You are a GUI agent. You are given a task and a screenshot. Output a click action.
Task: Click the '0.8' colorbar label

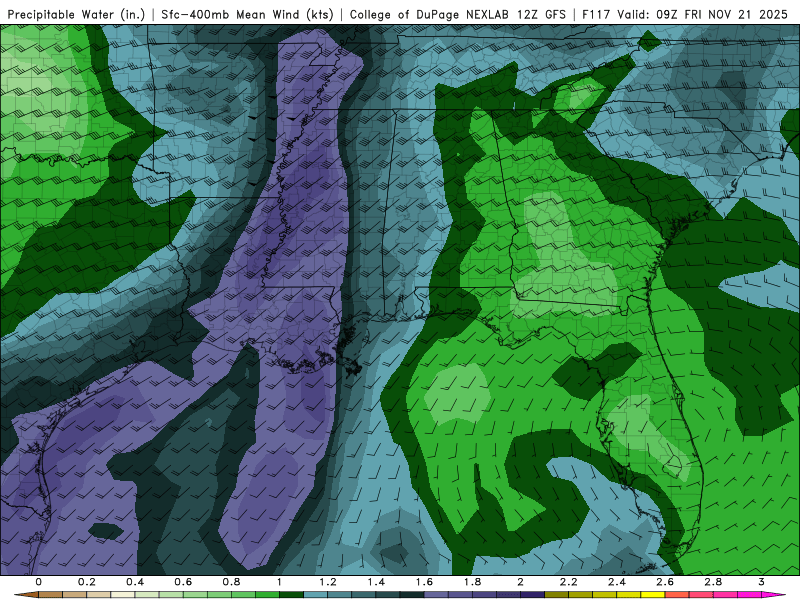tap(231, 582)
